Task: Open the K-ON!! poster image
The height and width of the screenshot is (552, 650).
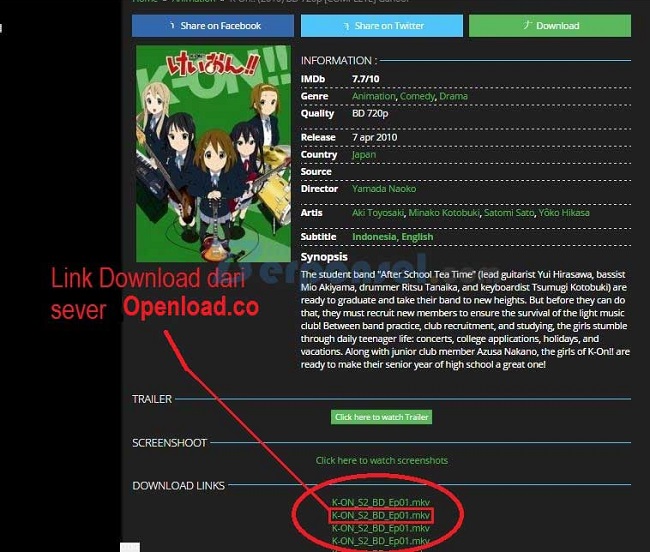Action: 213,154
